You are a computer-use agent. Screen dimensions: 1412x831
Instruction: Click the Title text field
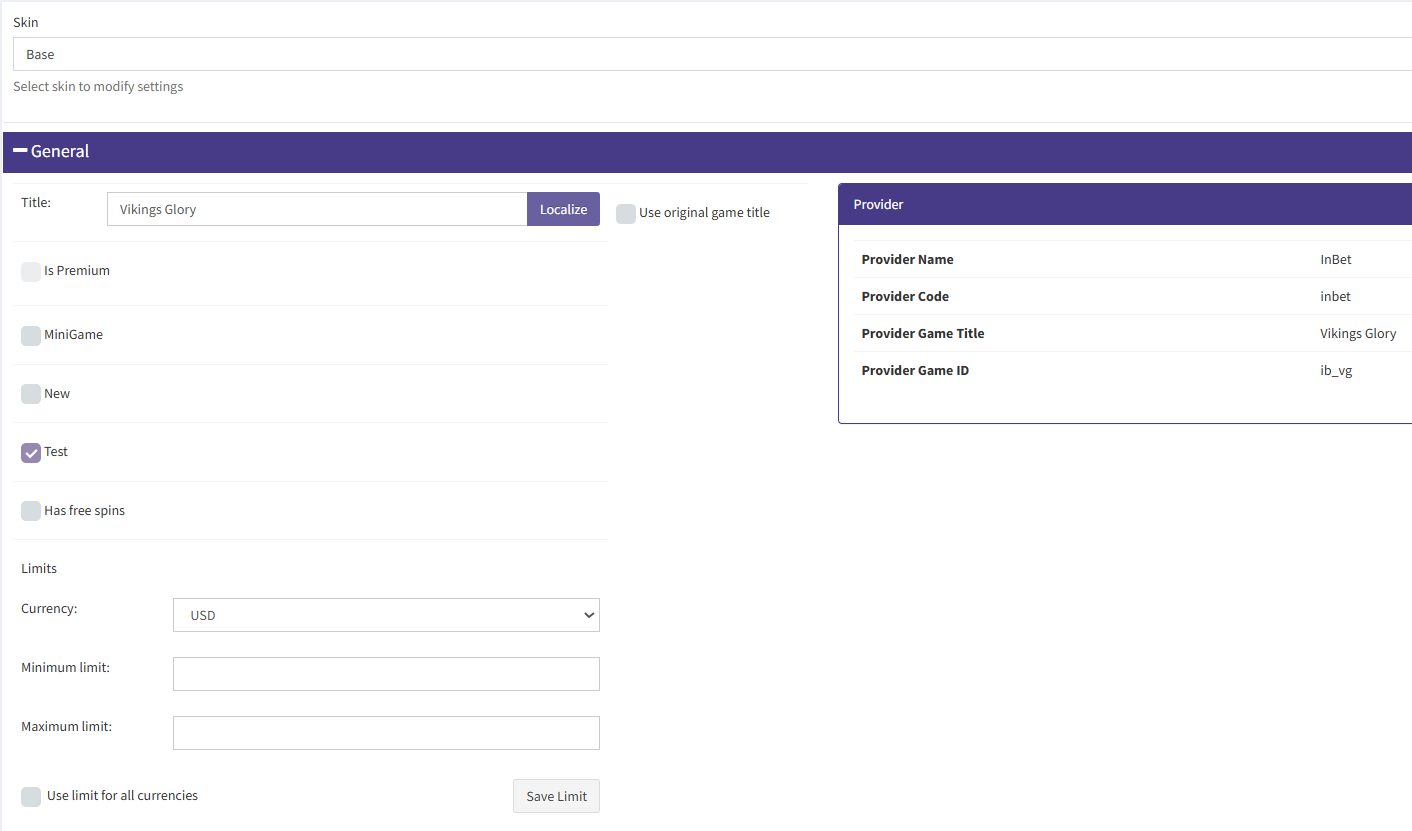pyautogui.click(x=316, y=209)
